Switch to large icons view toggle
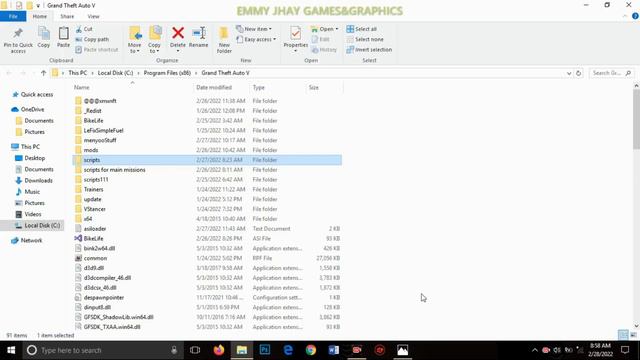 (x=633, y=335)
